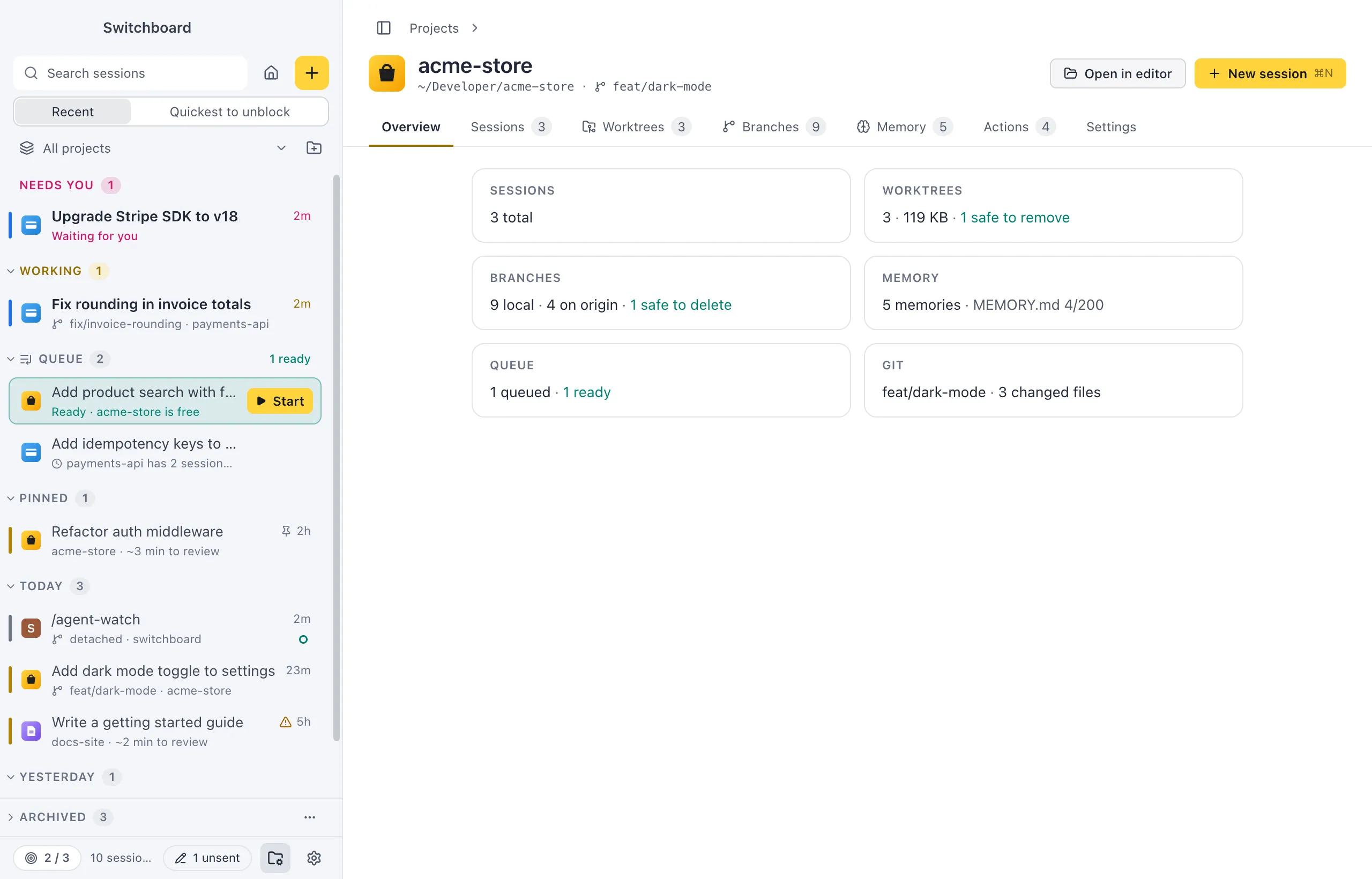The height and width of the screenshot is (879, 1372).
Task: Open the Worktrees tab
Action: tap(636, 126)
